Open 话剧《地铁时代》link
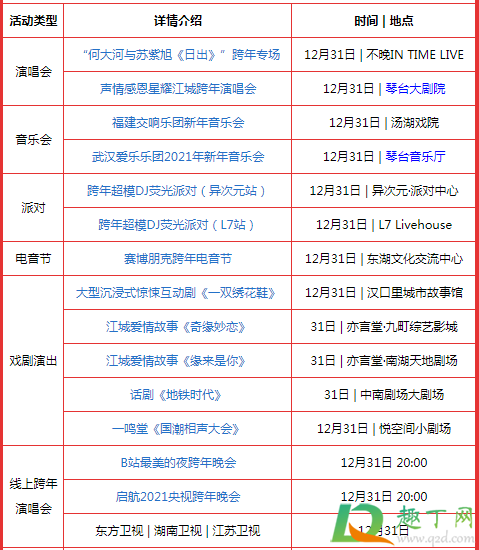Screen dimensions: 479x550 176,395
